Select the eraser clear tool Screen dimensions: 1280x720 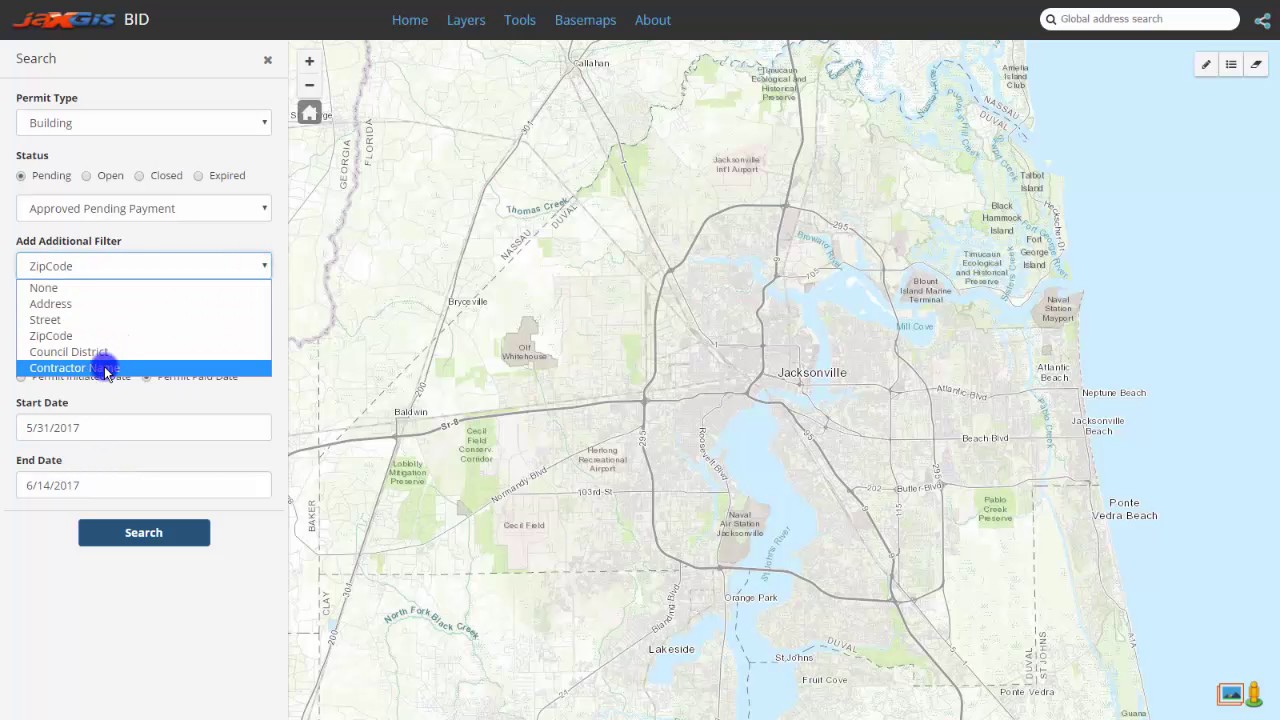click(x=1257, y=65)
